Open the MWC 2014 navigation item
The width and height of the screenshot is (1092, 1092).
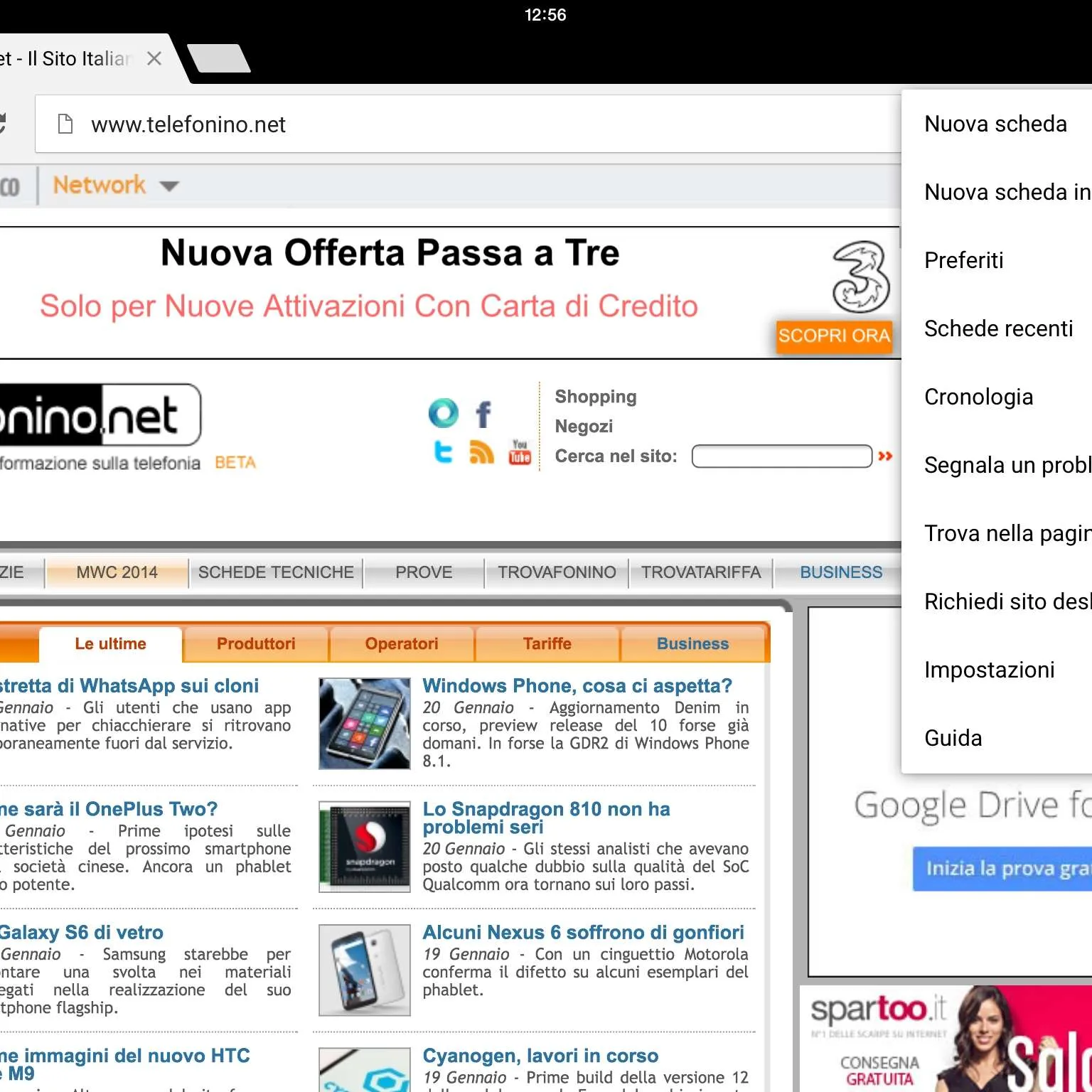click(117, 572)
